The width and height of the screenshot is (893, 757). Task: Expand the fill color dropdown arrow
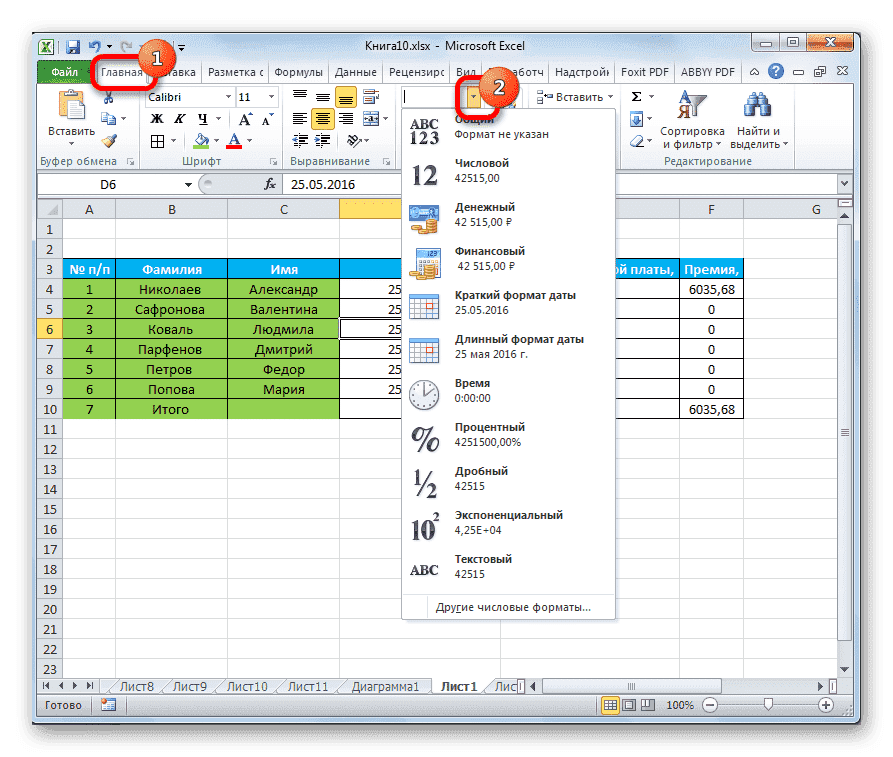click(216, 140)
